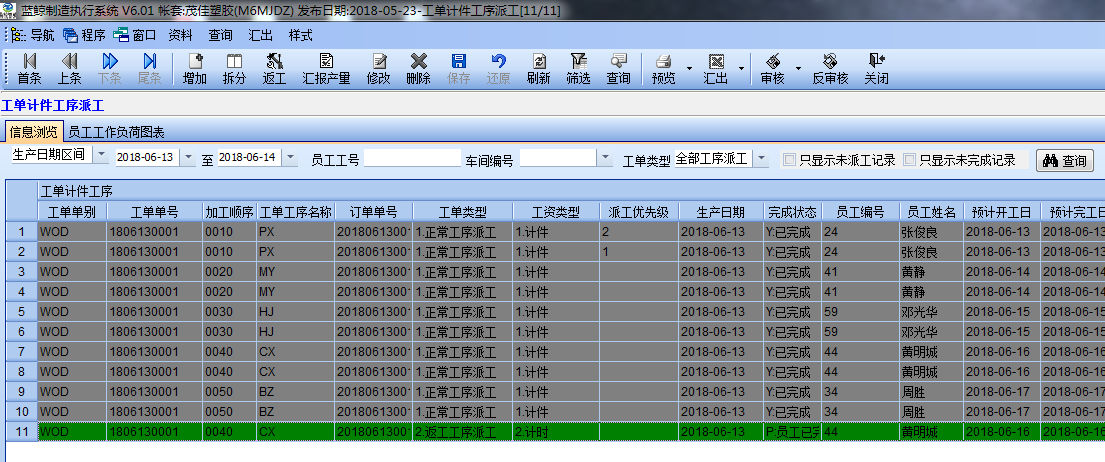Click the 首条 (first record) toolbar icon
1105x462 pixels.
tap(30, 68)
